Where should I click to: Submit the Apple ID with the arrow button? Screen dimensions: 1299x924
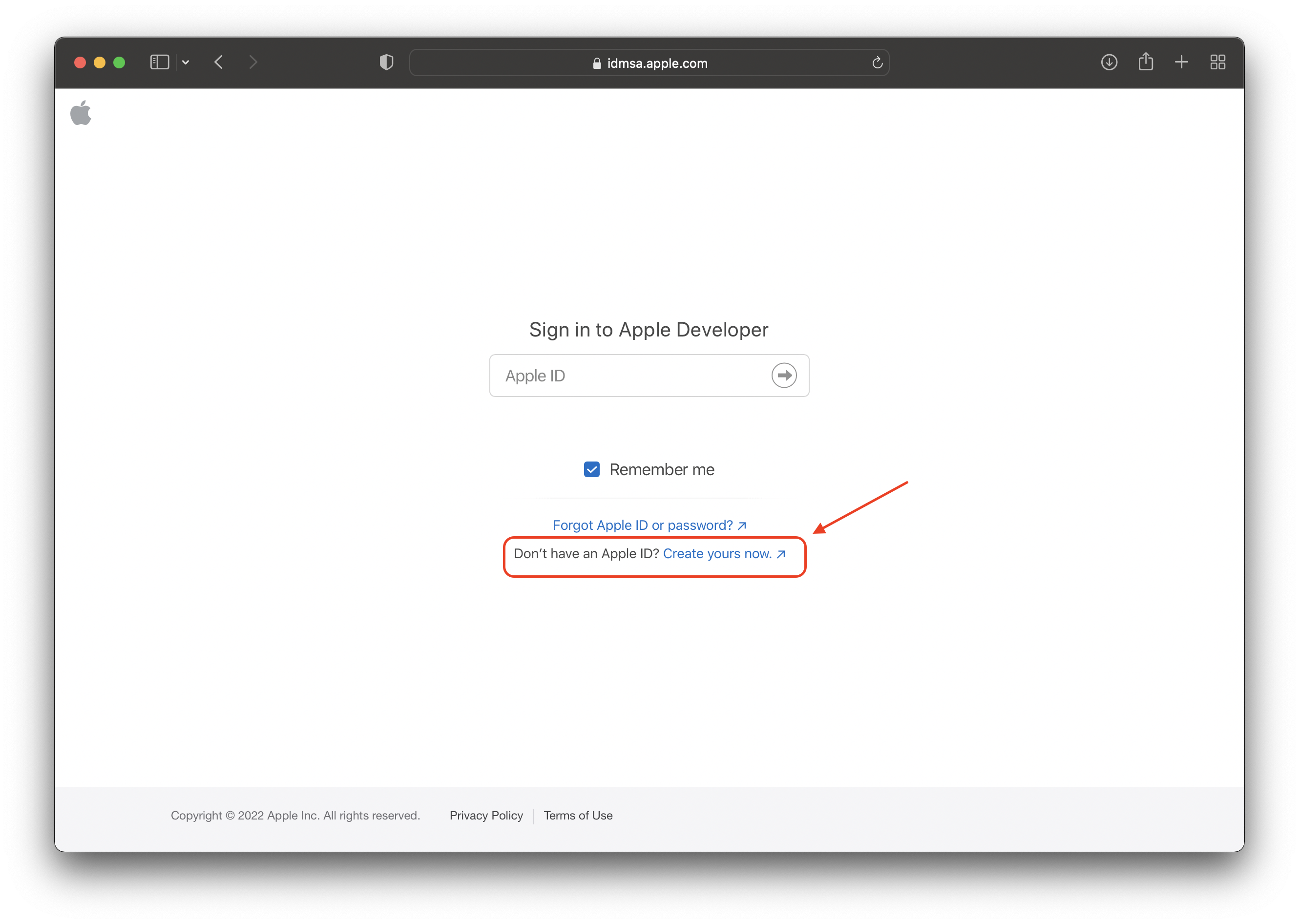pos(783,376)
